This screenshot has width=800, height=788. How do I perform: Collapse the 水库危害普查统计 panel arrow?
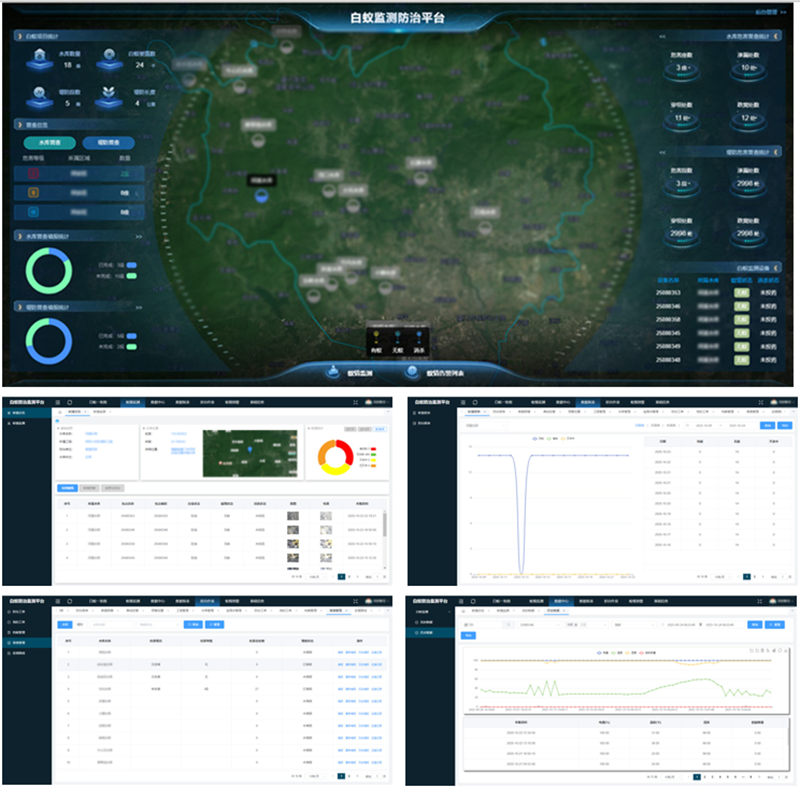click(661, 36)
